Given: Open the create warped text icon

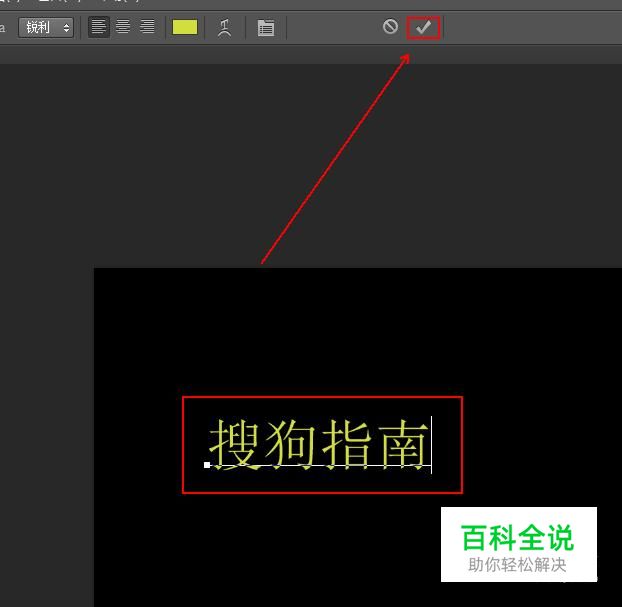Looking at the screenshot, I should pyautogui.click(x=225, y=28).
